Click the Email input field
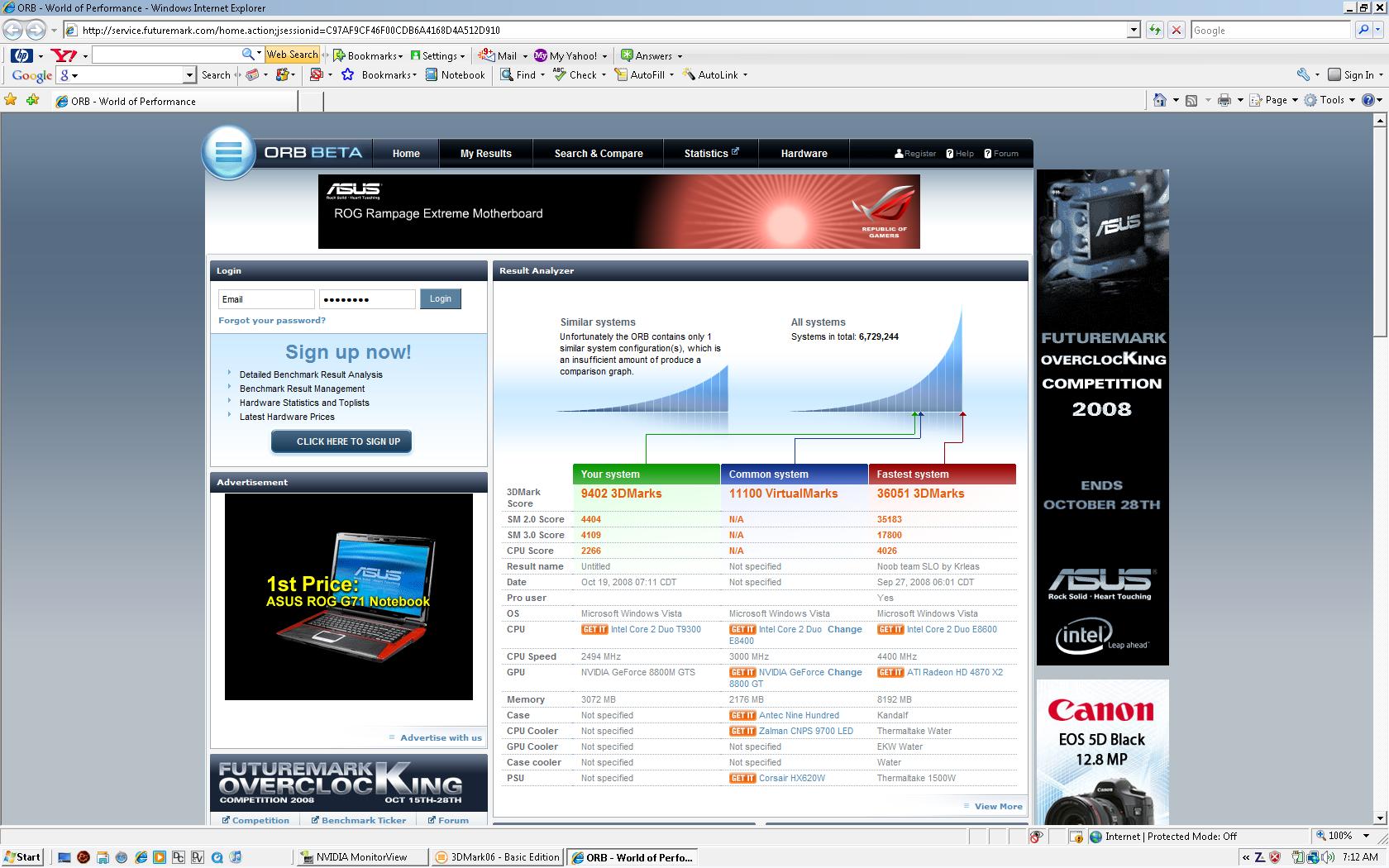The image size is (1389, 868). click(266, 299)
